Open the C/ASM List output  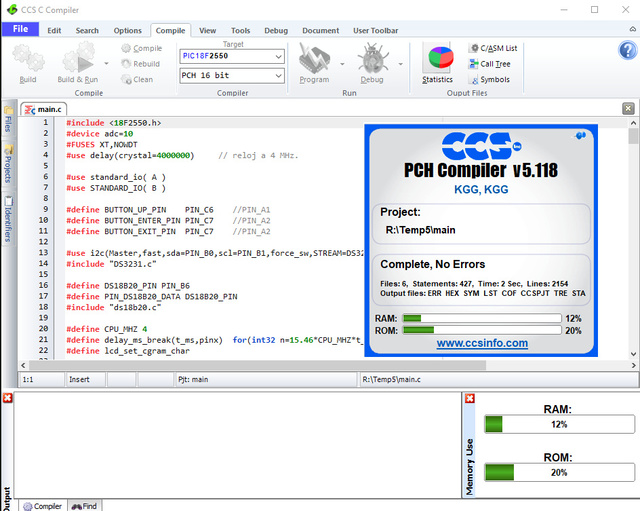(493, 48)
